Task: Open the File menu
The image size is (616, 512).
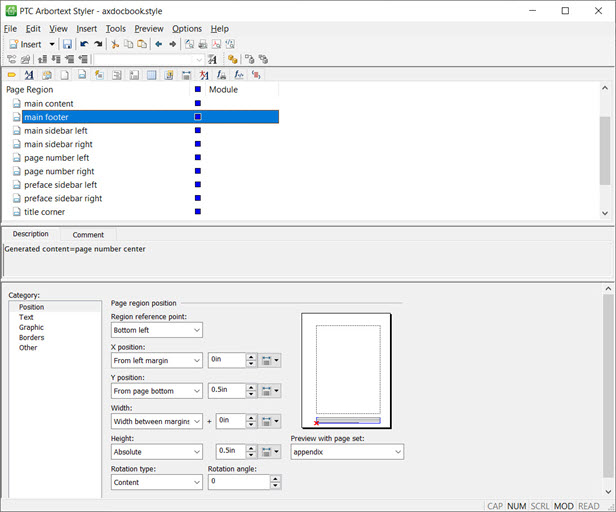Action: point(10,29)
